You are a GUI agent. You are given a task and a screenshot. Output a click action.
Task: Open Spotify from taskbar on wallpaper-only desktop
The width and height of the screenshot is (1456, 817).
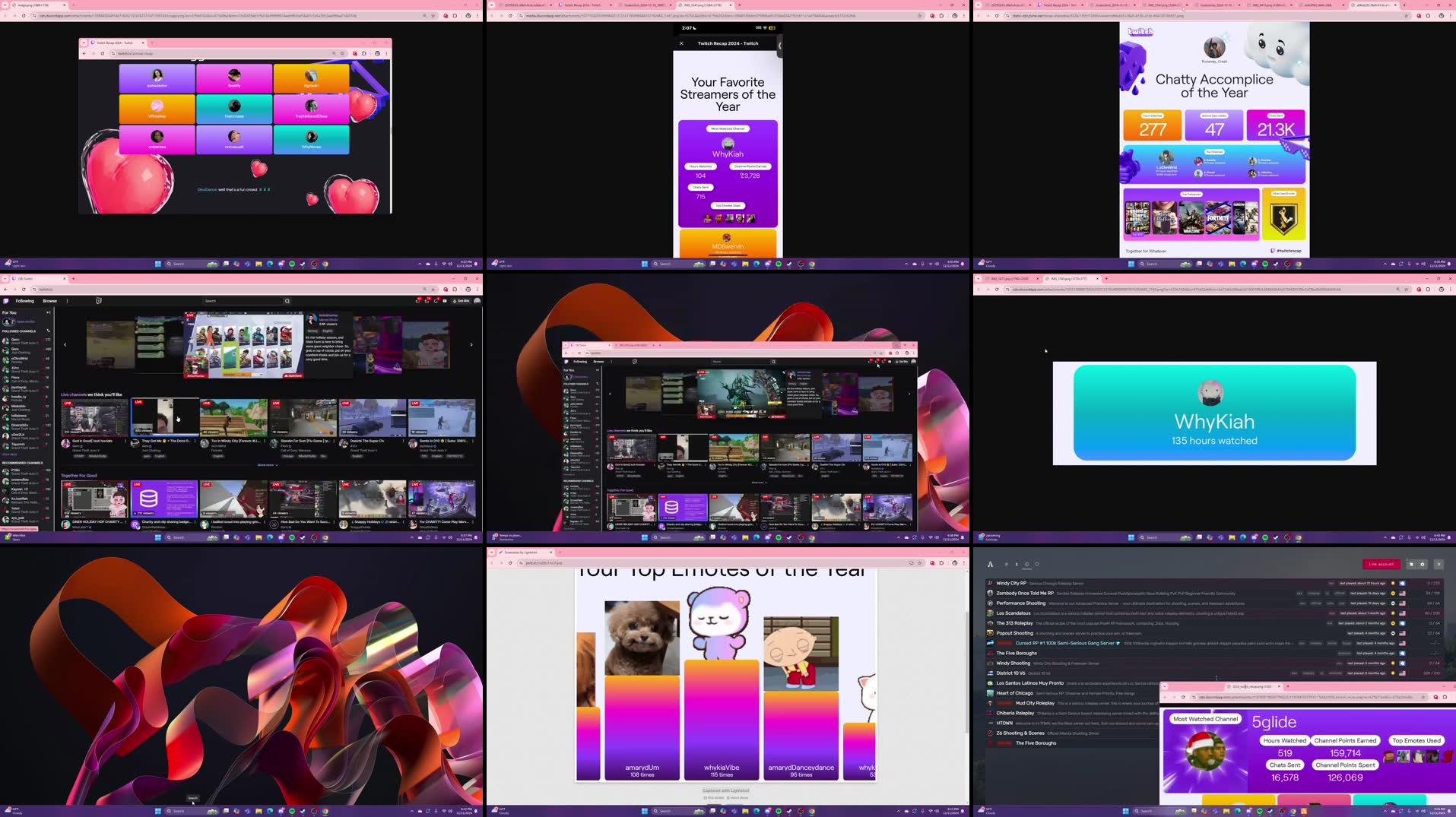click(x=292, y=811)
